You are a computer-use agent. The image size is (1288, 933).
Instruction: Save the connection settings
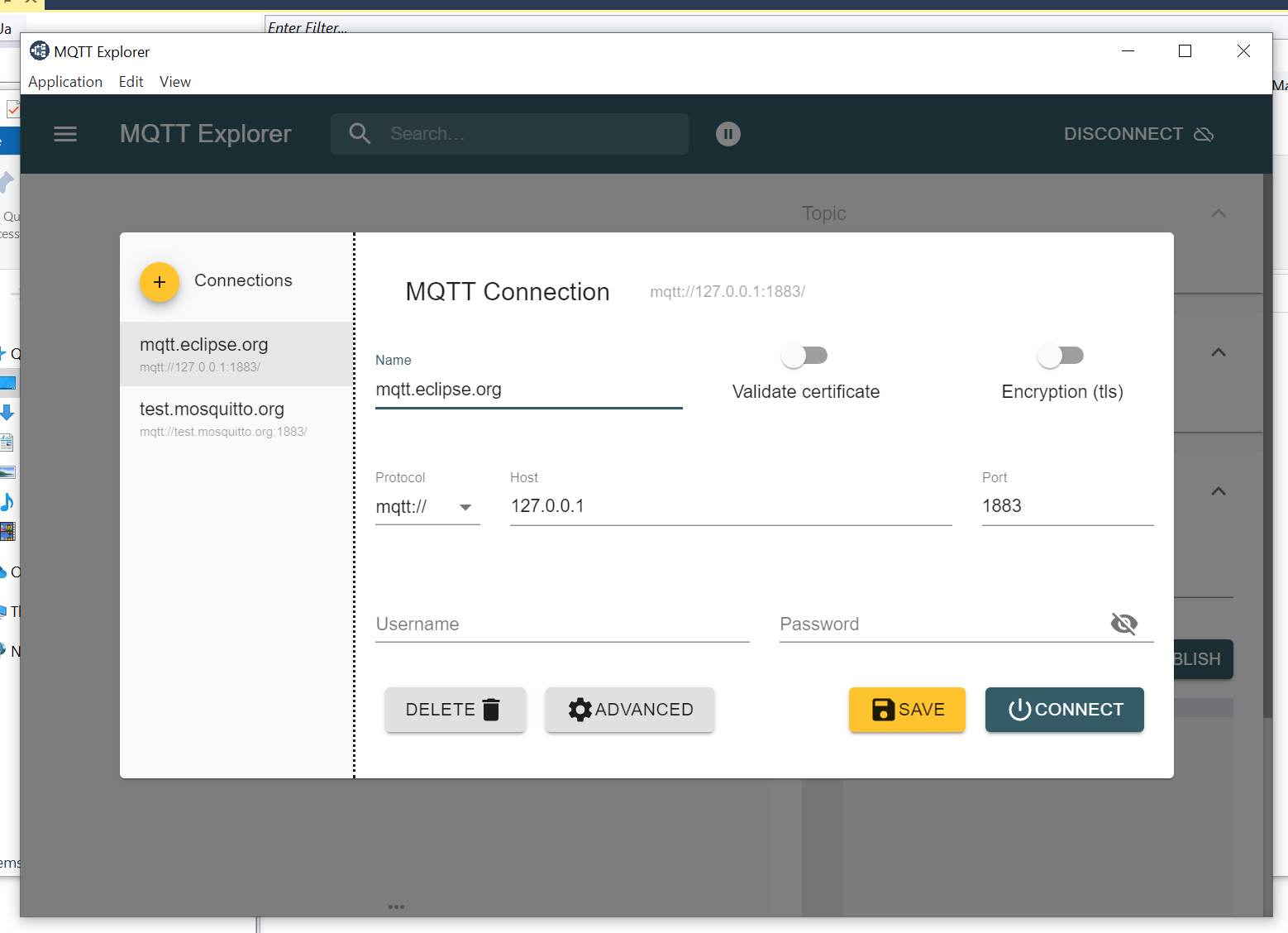(x=907, y=710)
